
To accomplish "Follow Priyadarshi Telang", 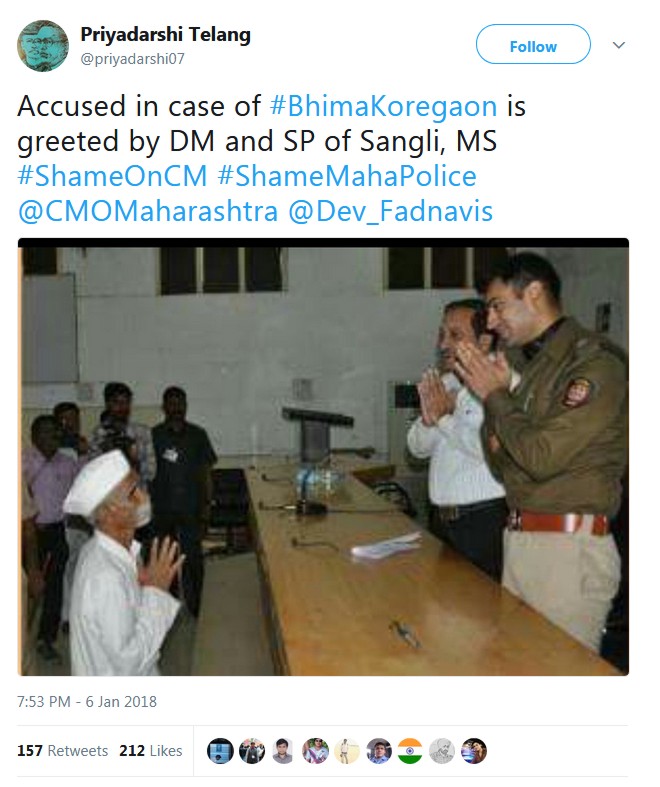I will click(533, 44).
